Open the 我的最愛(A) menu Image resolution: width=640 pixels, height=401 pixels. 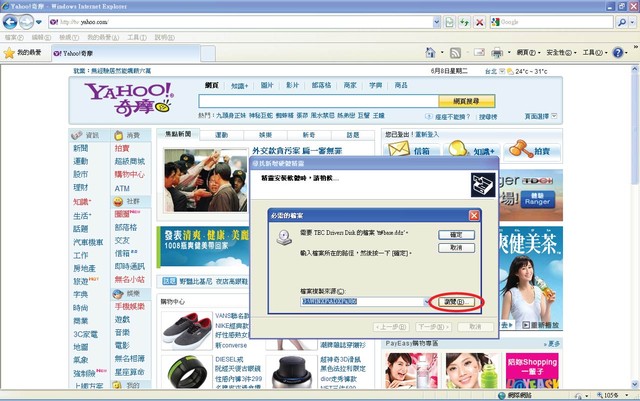point(103,38)
